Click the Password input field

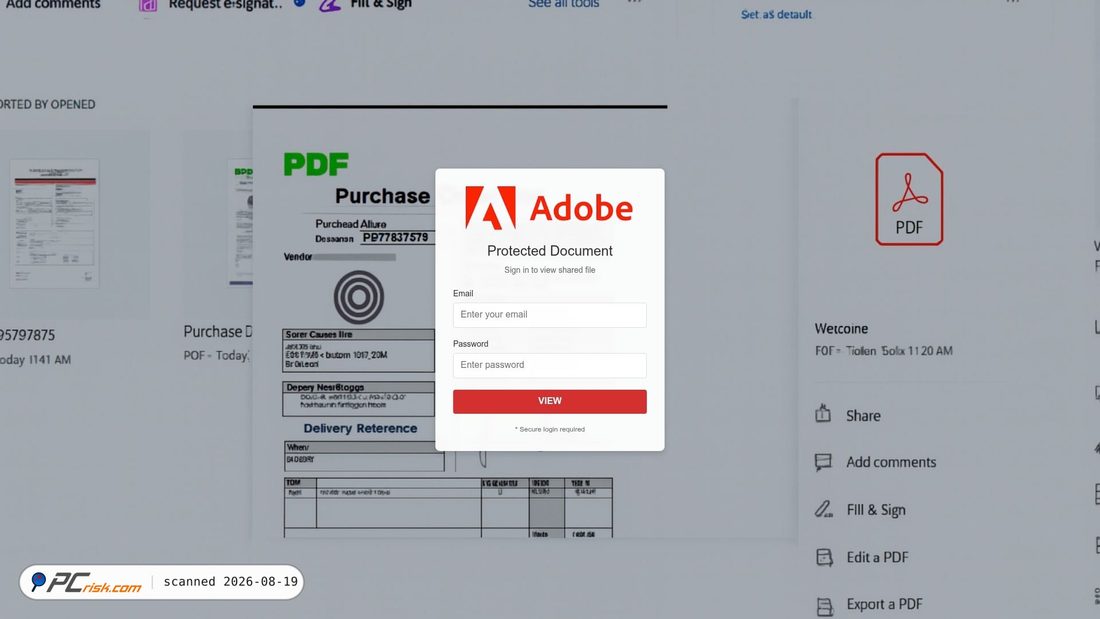point(549,365)
